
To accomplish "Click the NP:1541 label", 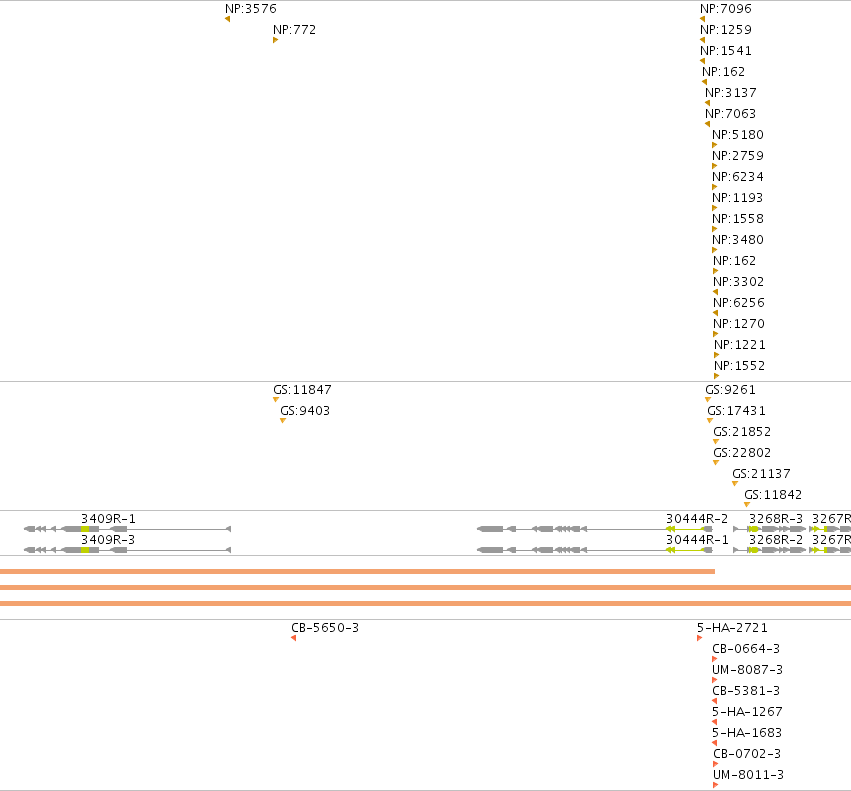I will pos(726,51).
